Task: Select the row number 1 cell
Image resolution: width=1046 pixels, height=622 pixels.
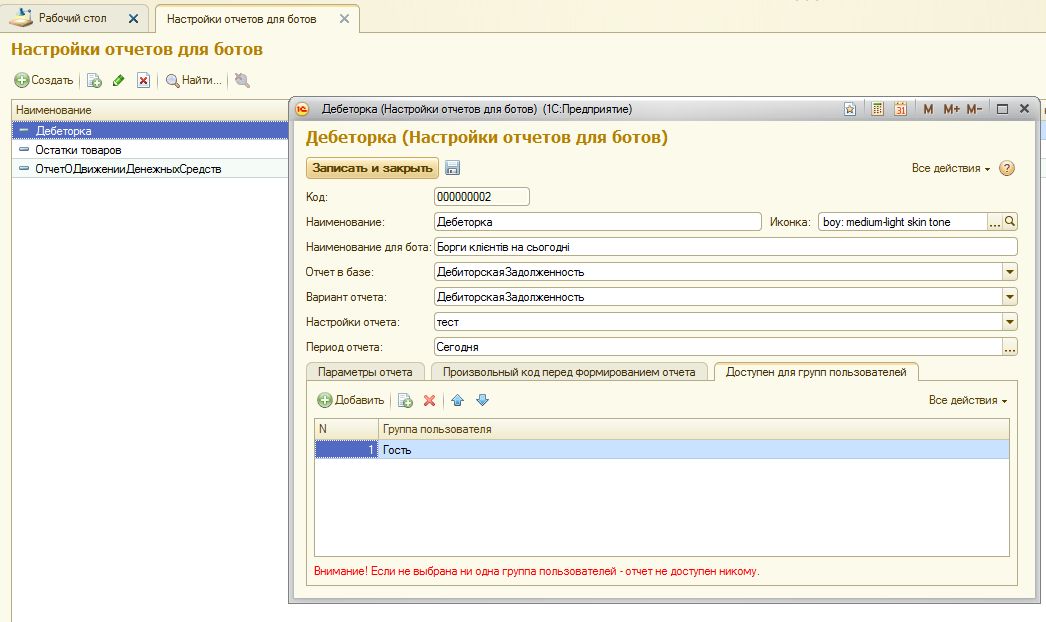Action: [x=346, y=450]
